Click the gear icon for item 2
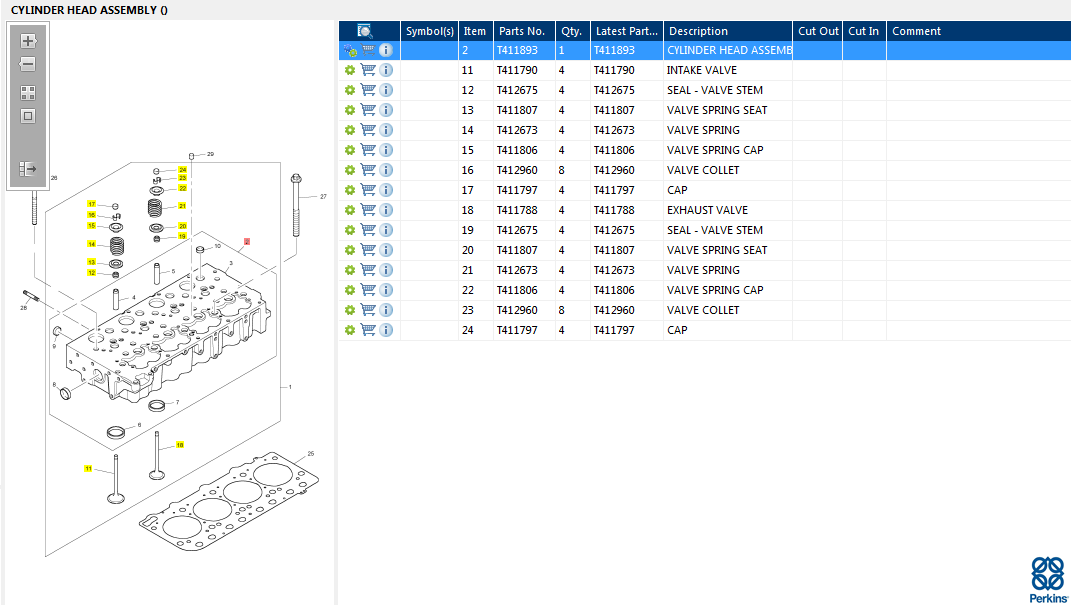This screenshot has width=1071, height=605. point(350,51)
